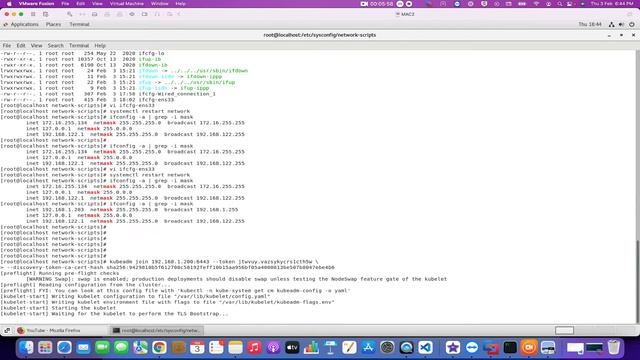Open terminal Help menu
Image resolution: width=640 pixels, height=360 pixels.
[100, 46]
